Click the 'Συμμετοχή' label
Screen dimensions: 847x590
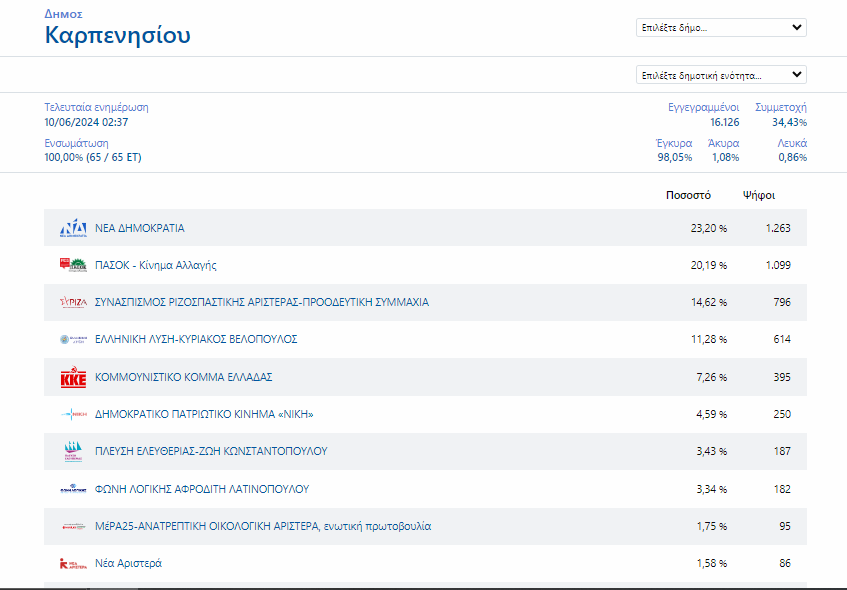tap(781, 107)
